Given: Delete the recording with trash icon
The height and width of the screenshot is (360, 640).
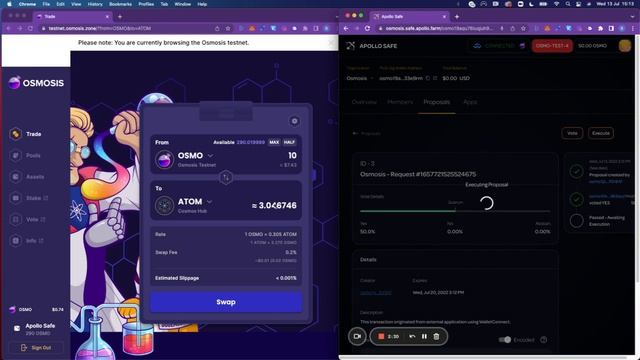Looking at the screenshot, I should coord(436,336).
